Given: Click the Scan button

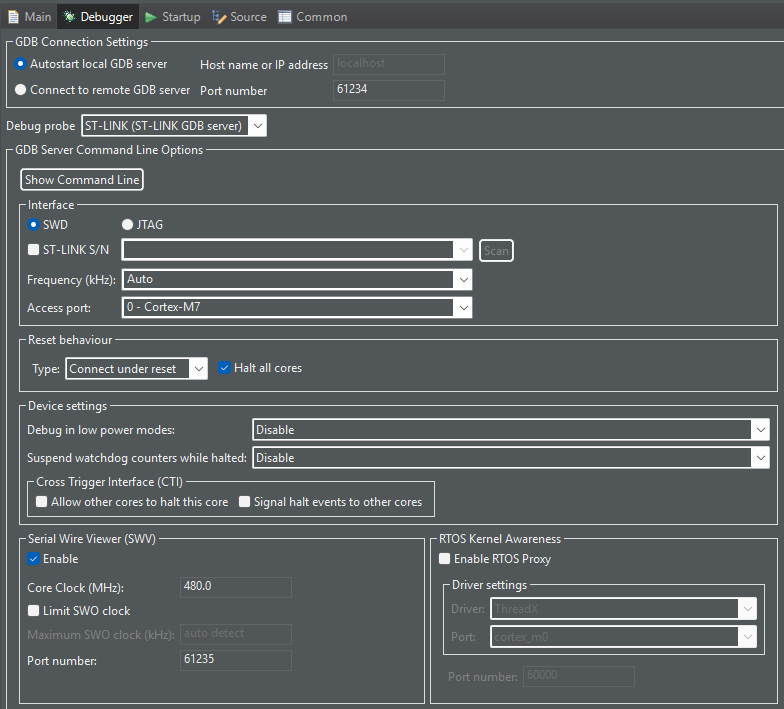Looking at the screenshot, I should (496, 250).
